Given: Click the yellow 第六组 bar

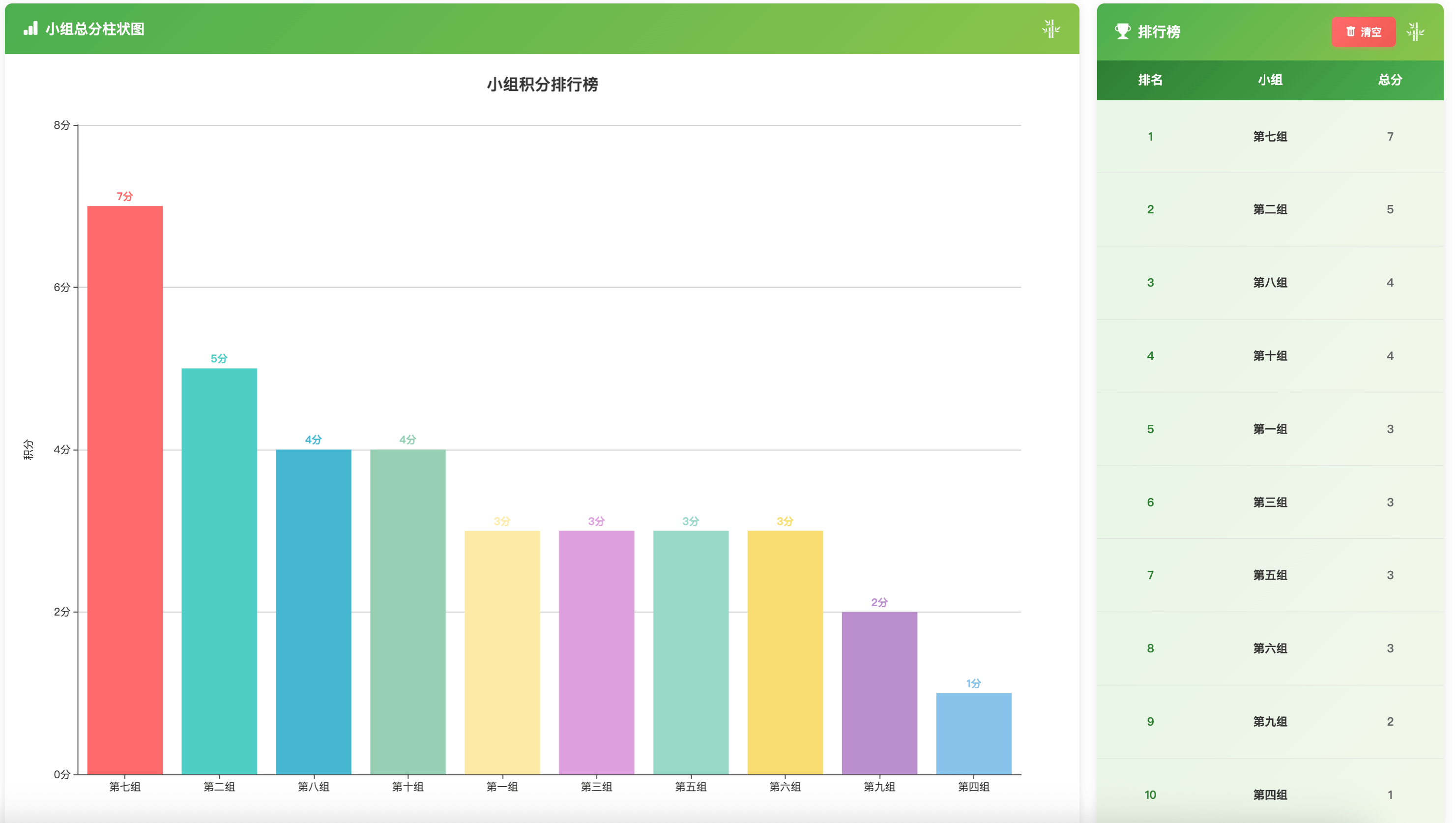Looking at the screenshot, I should point(785,652).
